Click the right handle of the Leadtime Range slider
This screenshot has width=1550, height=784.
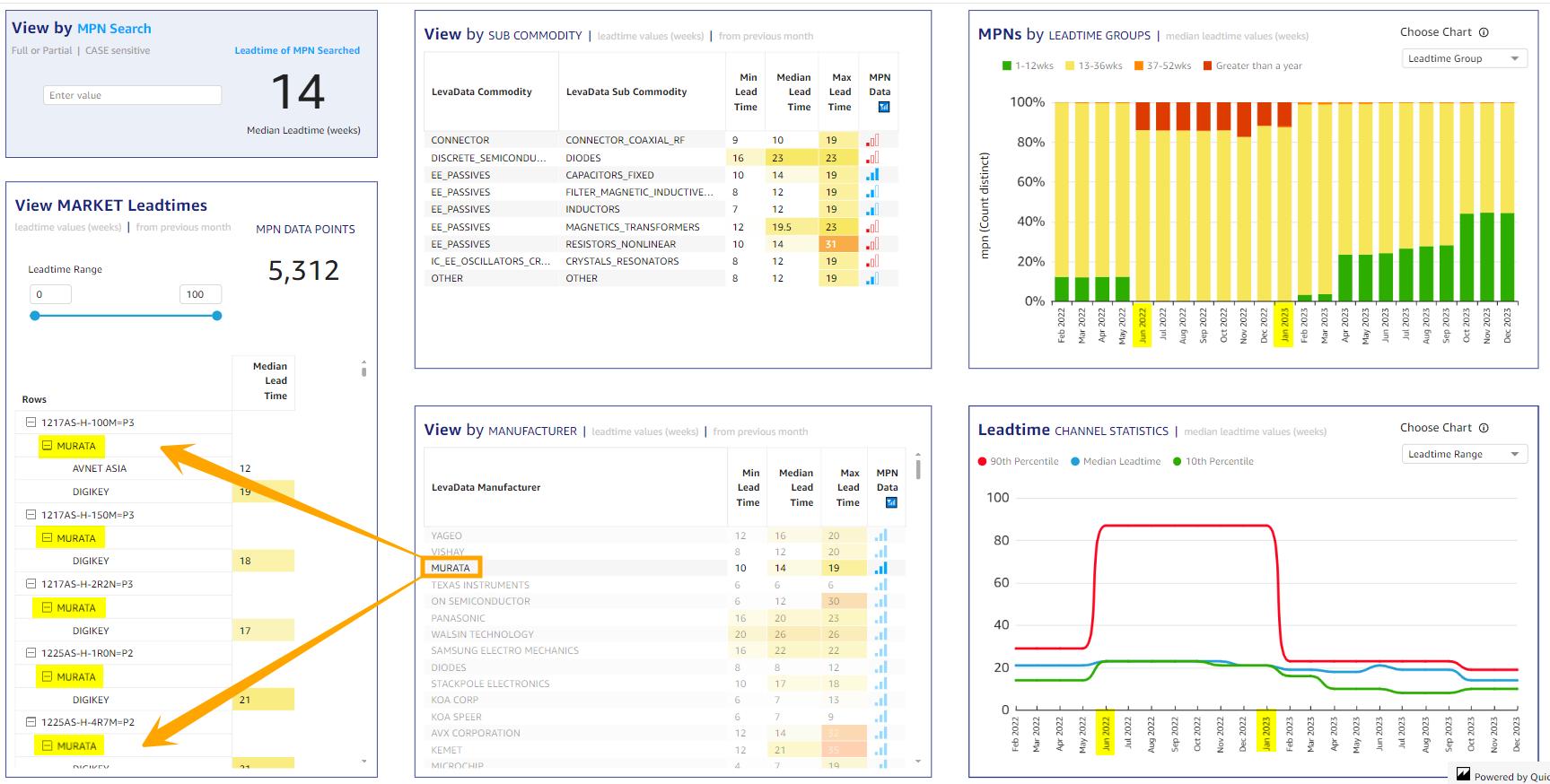point(217,316)
